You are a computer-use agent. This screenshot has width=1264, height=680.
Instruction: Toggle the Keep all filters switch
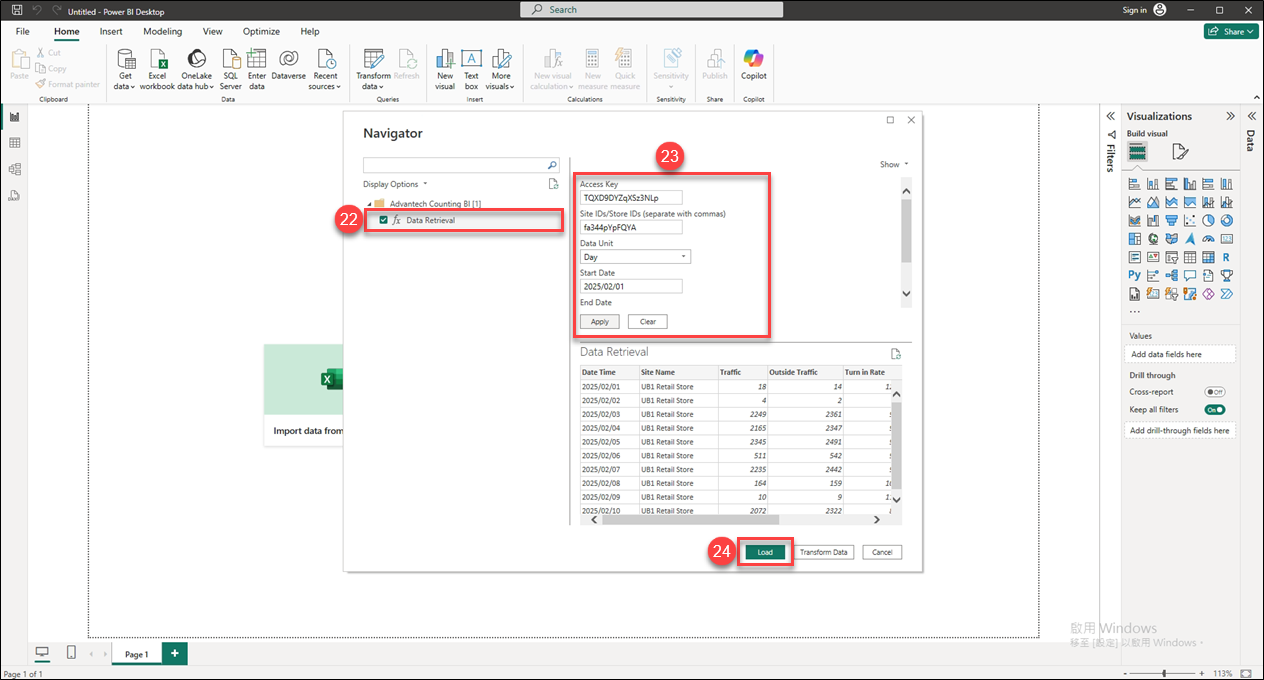(x=1215, y=410)
